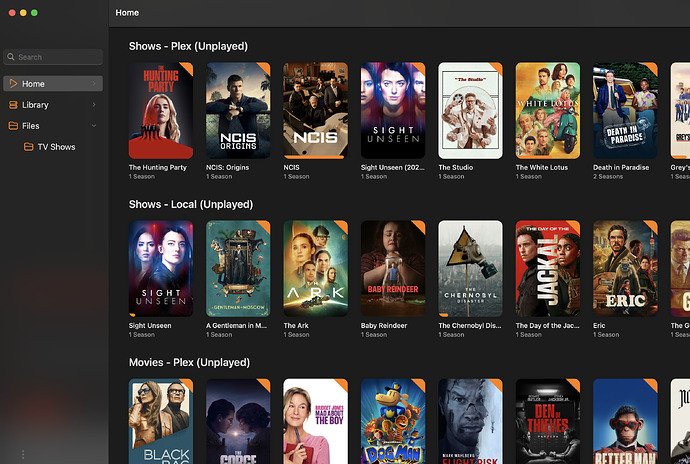Viewport: 690px width, 464px height.
Task: Click the Shows - Local (Unplayed) heading
Action: 191,204
